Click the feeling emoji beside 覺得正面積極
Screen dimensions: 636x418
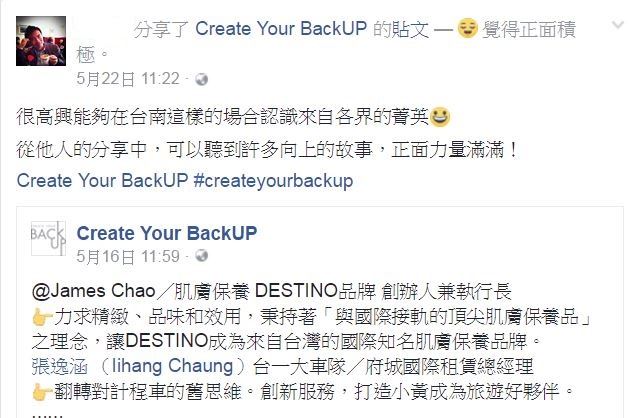[x=467, y=28]
